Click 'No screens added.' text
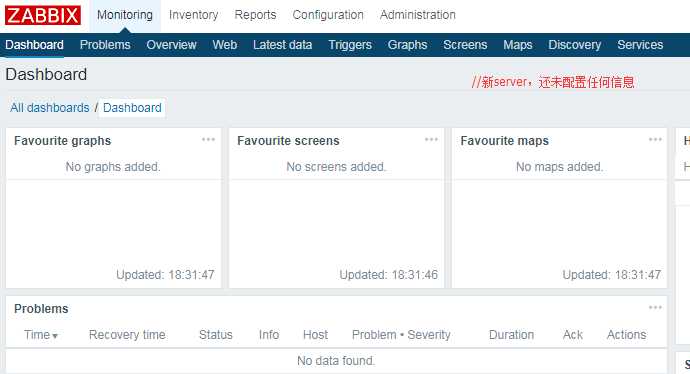This screenshot has height=374, width=690. (336, 167)
